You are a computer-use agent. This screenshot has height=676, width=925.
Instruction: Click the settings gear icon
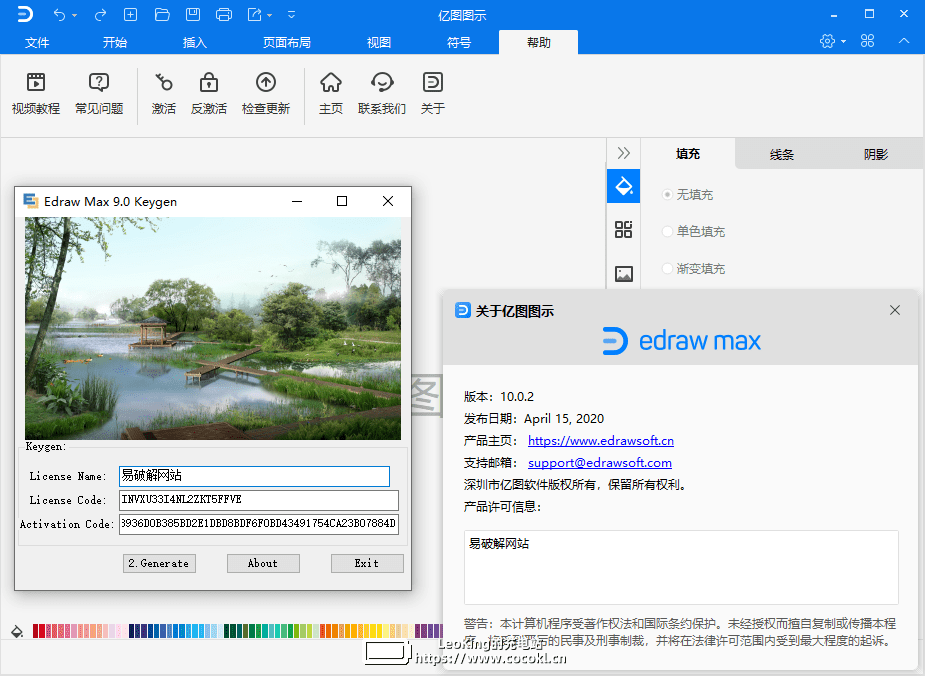(828, 41)
